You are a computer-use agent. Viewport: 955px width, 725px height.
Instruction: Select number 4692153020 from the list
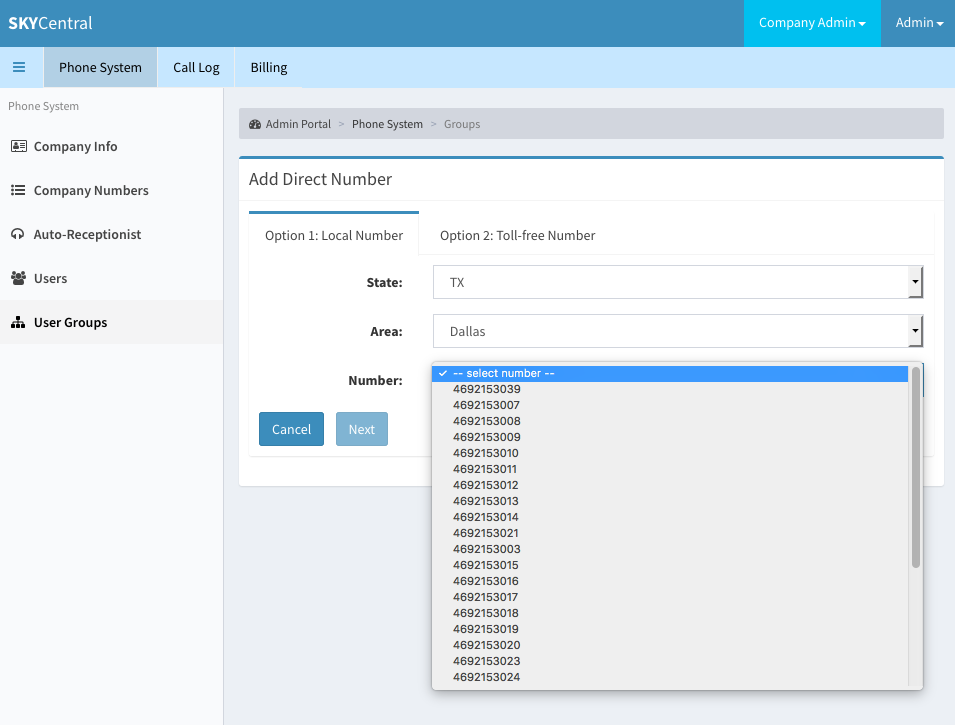(670, 645)
